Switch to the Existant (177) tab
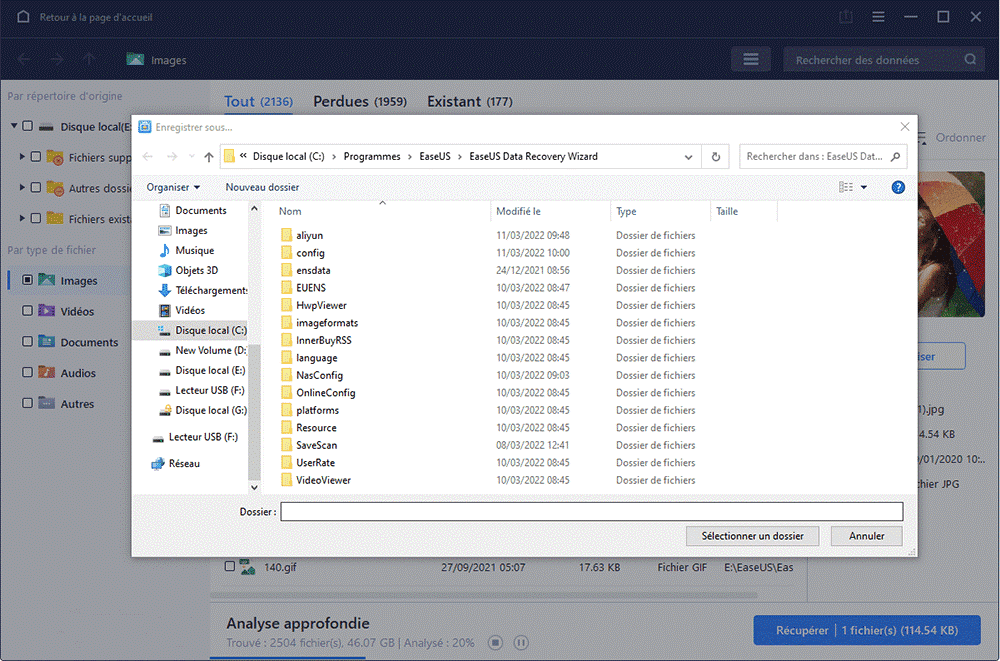 tap(469, 101)
